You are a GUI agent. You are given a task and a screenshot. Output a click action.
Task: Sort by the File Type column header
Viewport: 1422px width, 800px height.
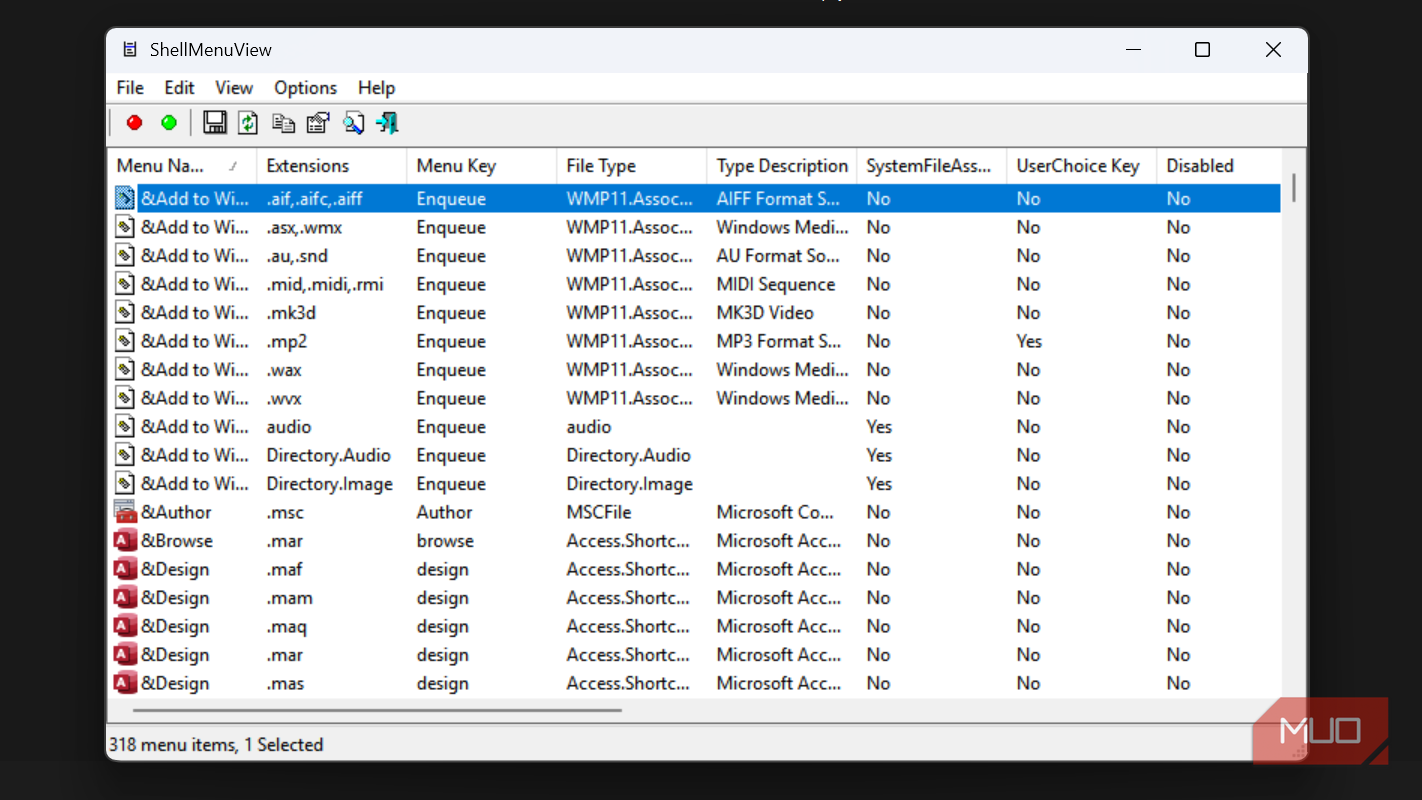pos(632,166)
